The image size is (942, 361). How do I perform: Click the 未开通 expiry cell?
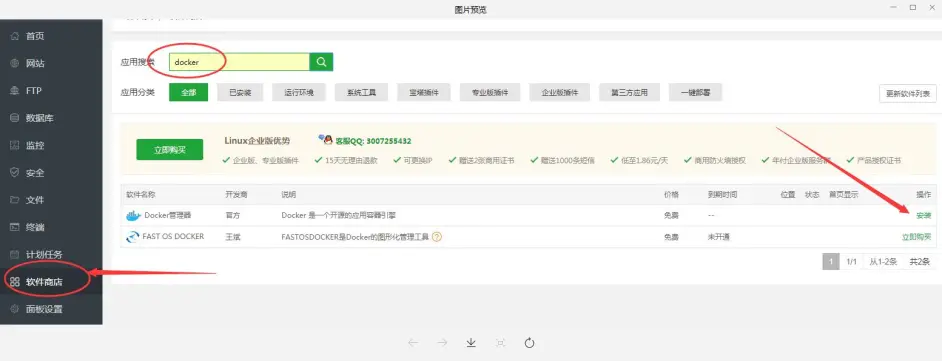(x=719, y=237)
